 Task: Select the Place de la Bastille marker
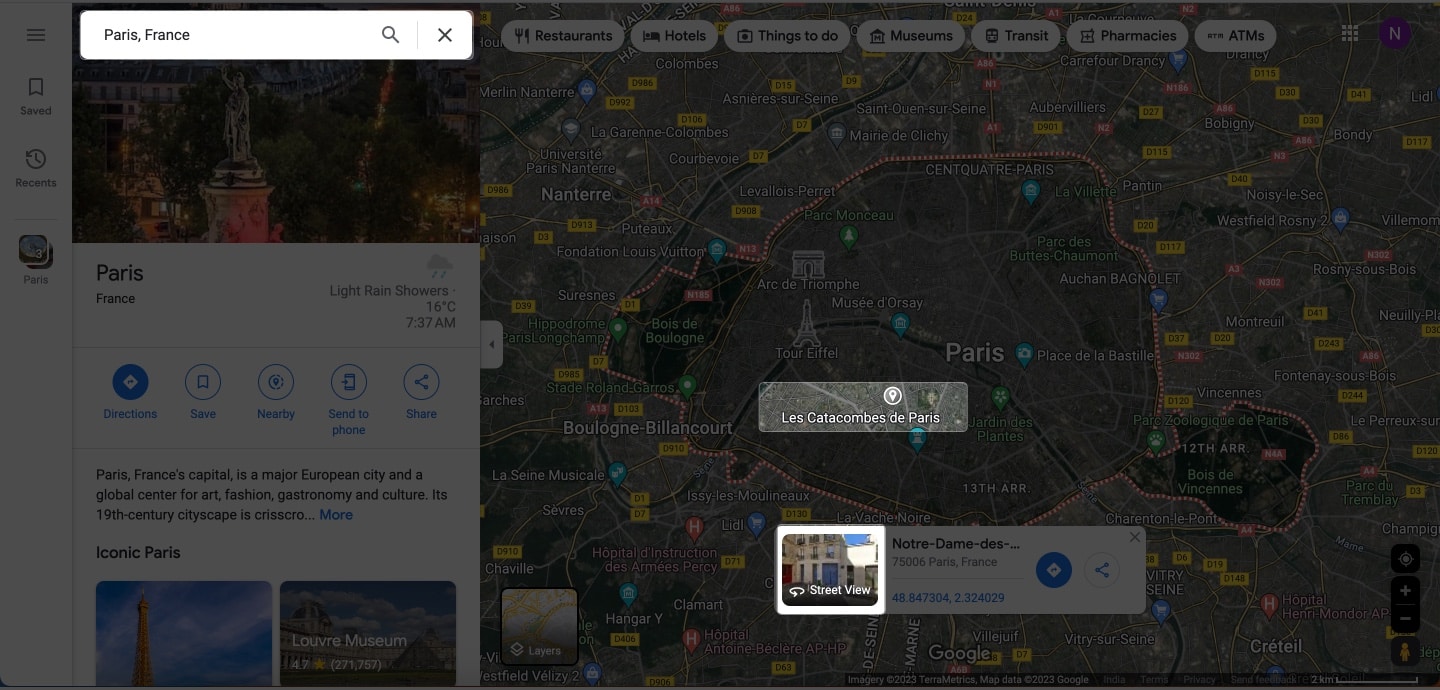click(x=1024, y=354)
